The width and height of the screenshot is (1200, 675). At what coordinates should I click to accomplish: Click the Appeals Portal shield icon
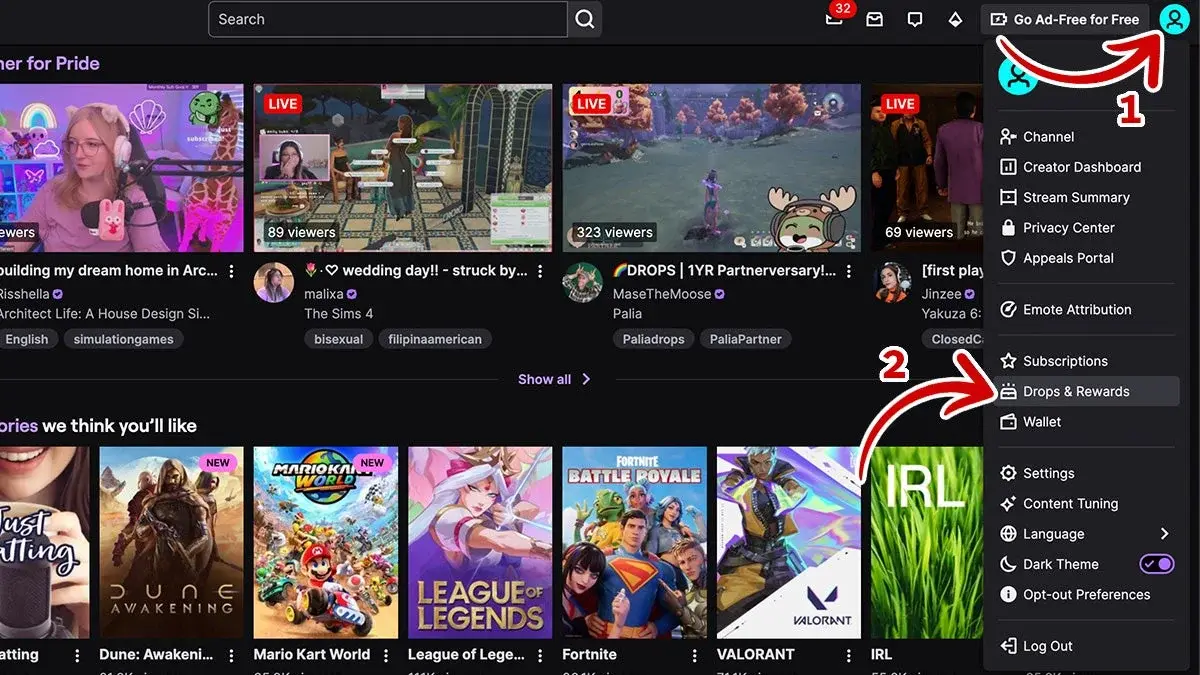pyautogui.click(x=1008, y=258)
